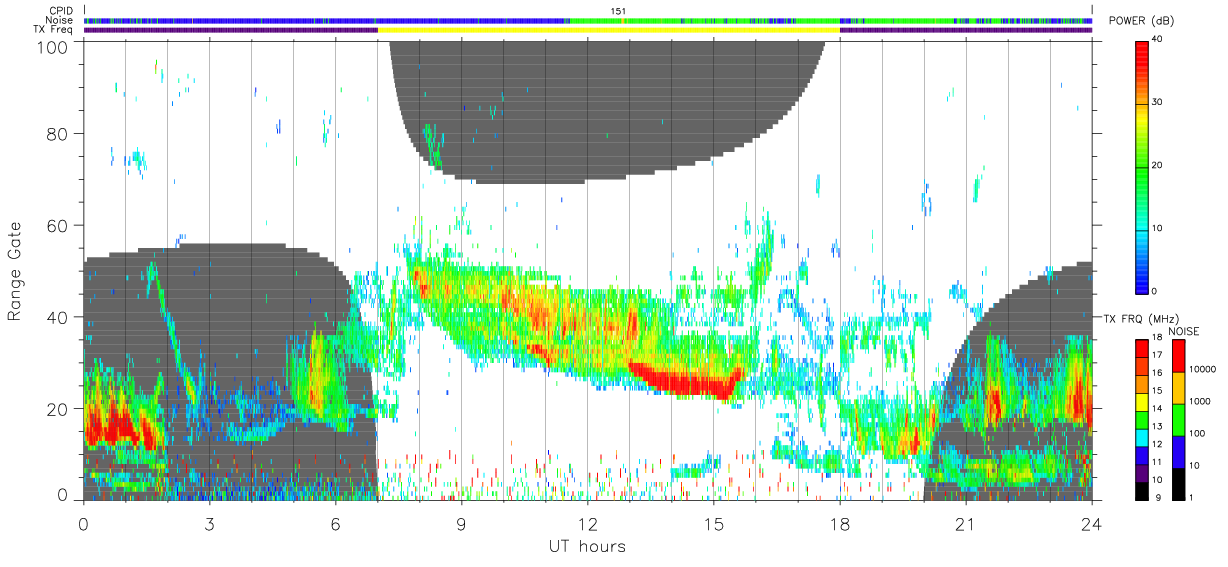Click x-axis tick label '15'
1228x567 pixels.
point(713,523)
